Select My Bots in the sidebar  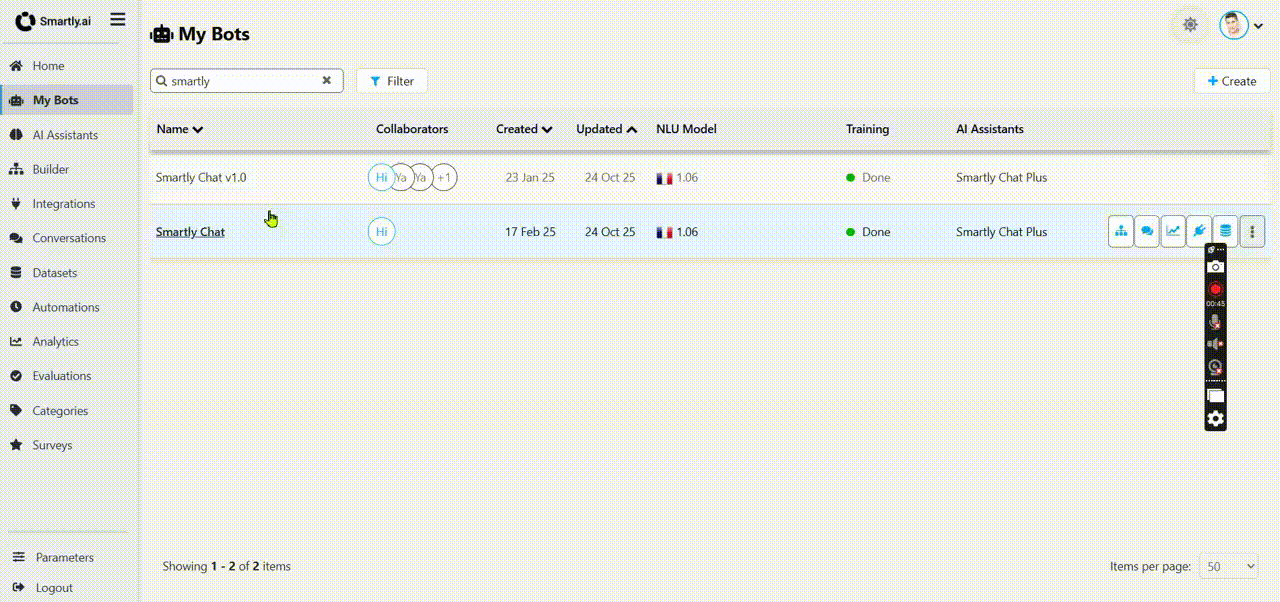coord(66,100)
